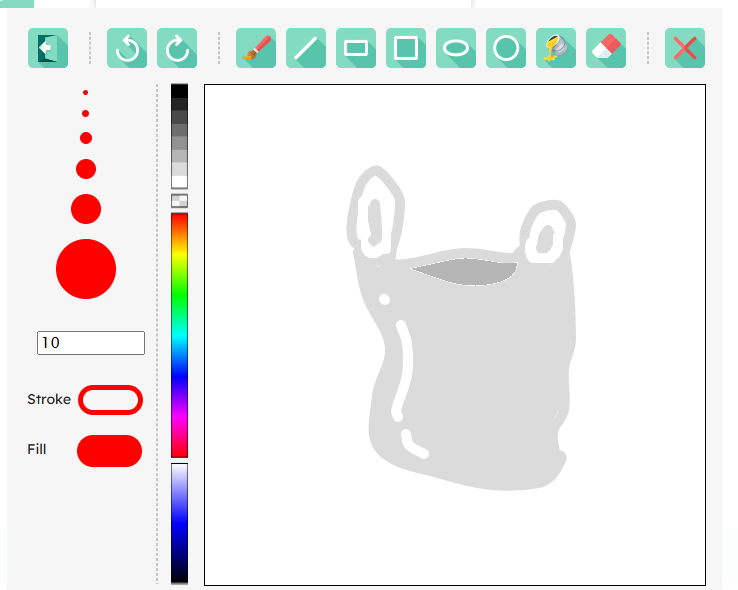This screenshot has width=738, height=590.
Task: Choose the third brush size dot
Action: click(86, 138)
